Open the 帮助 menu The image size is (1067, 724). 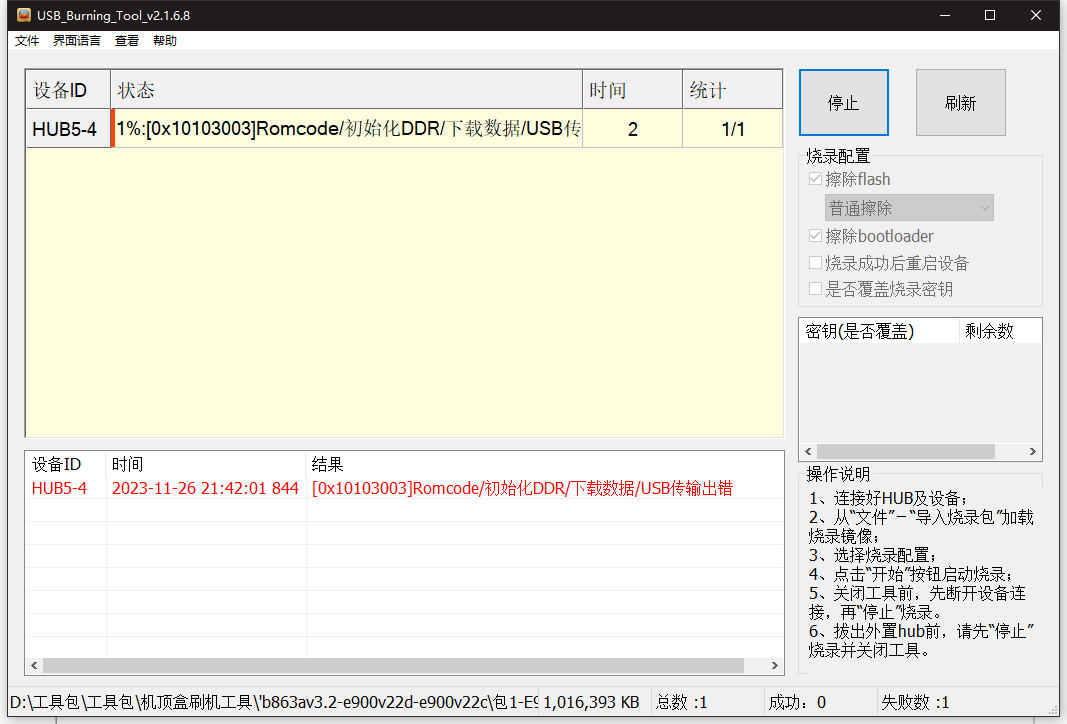[165, 41]
